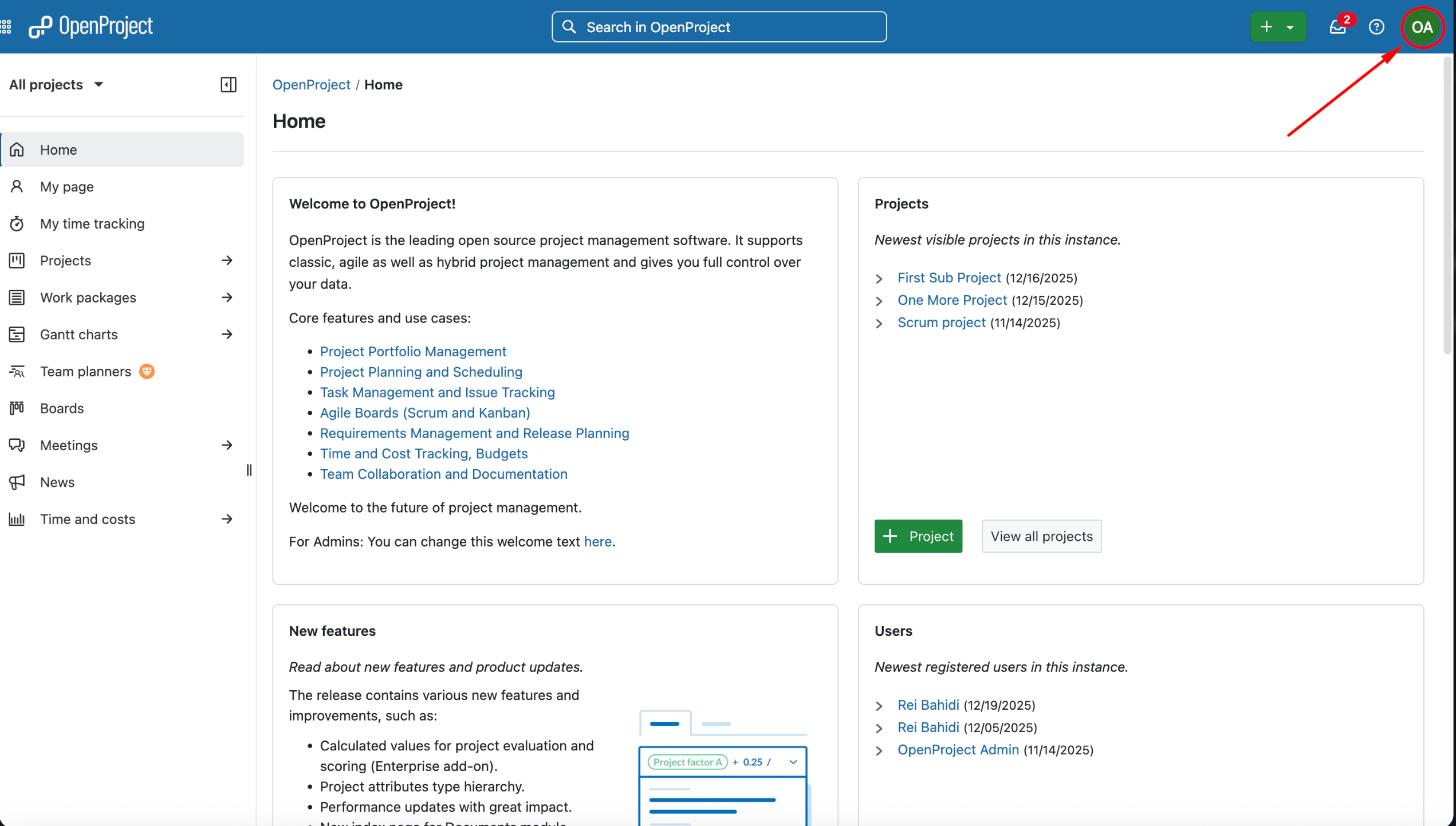Click the OpenProject breadcrumb link
1456x826 pixels.
pyautogui.click(x=311, y=85)
